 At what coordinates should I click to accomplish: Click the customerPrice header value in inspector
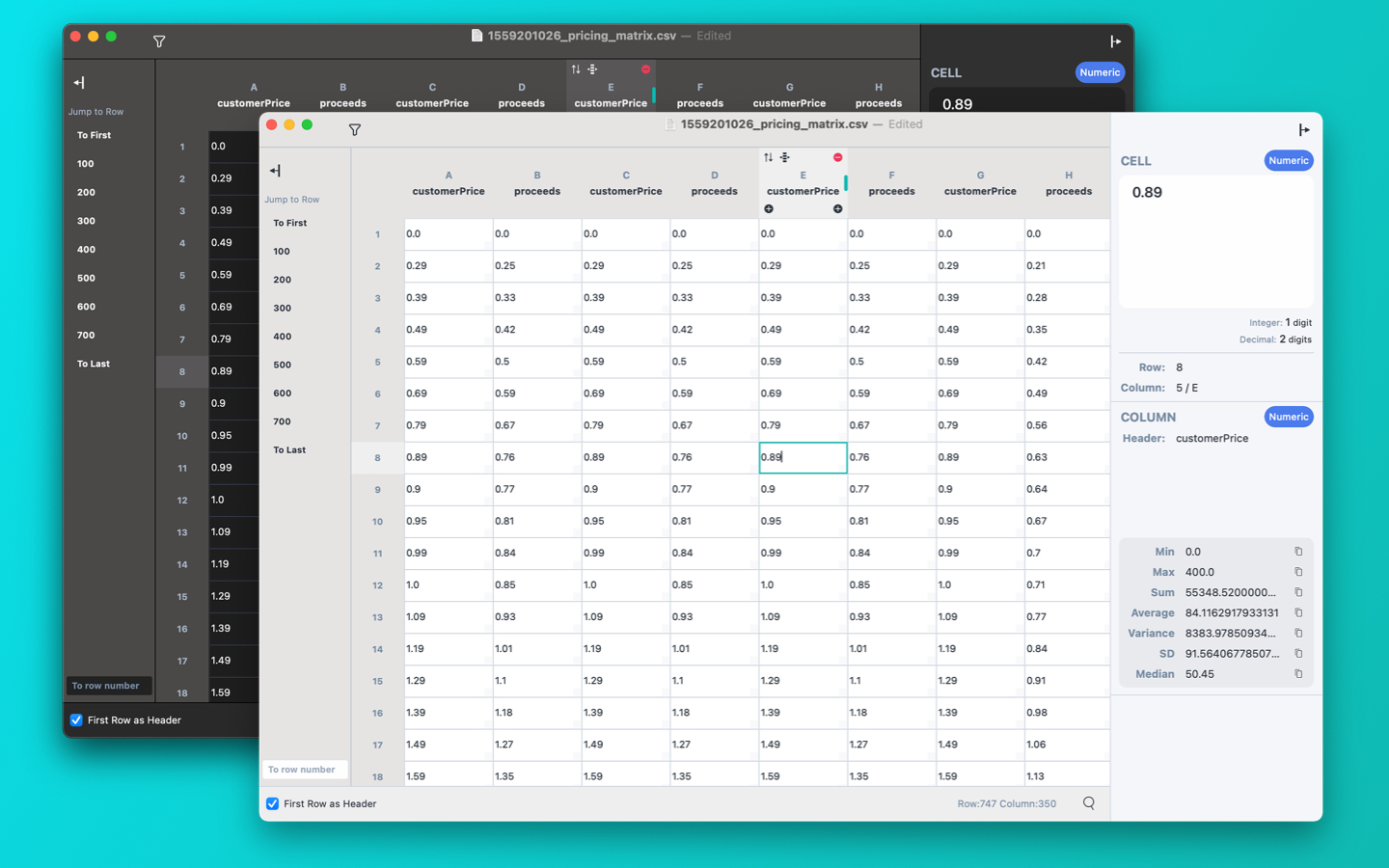tap(1212, 438)
